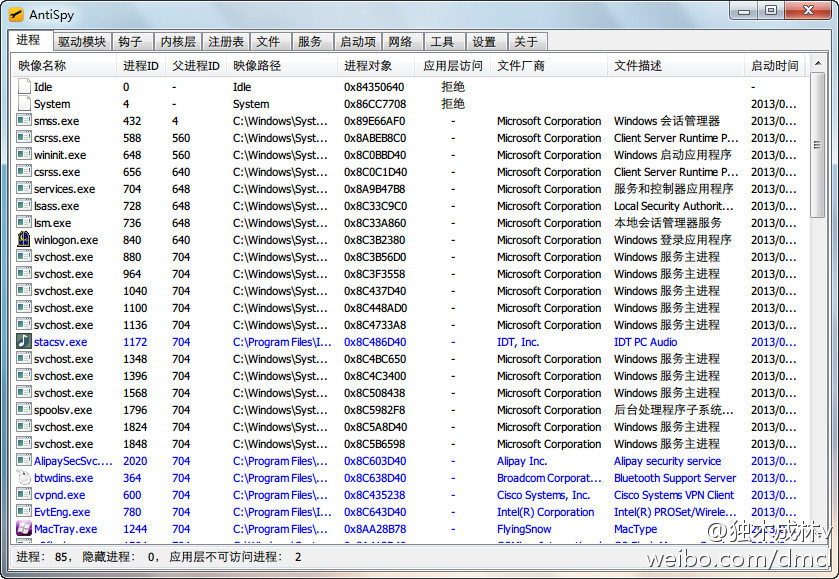Image resolution: width=839 pixels, height=579 pixels.
Task: Switch to the 启动项 tab
Action: pyautogui.click(x=357, y=42)
